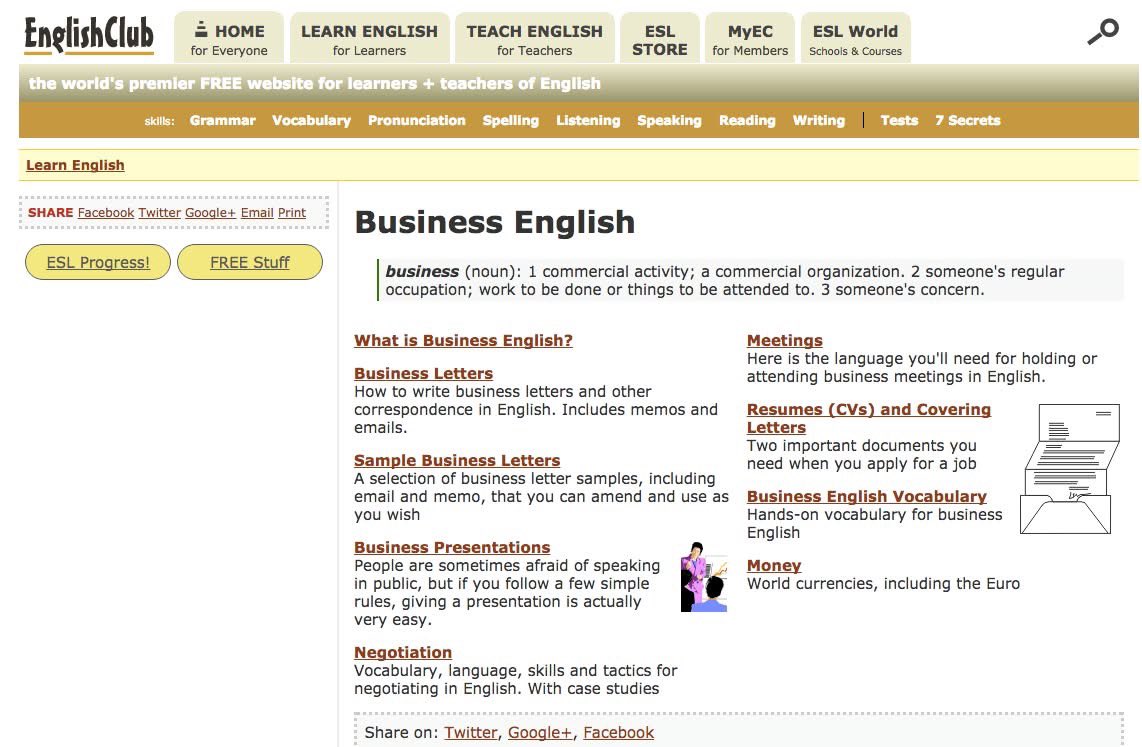Go to the Reading skill section

pyautogui.click(x=747, y=120)
